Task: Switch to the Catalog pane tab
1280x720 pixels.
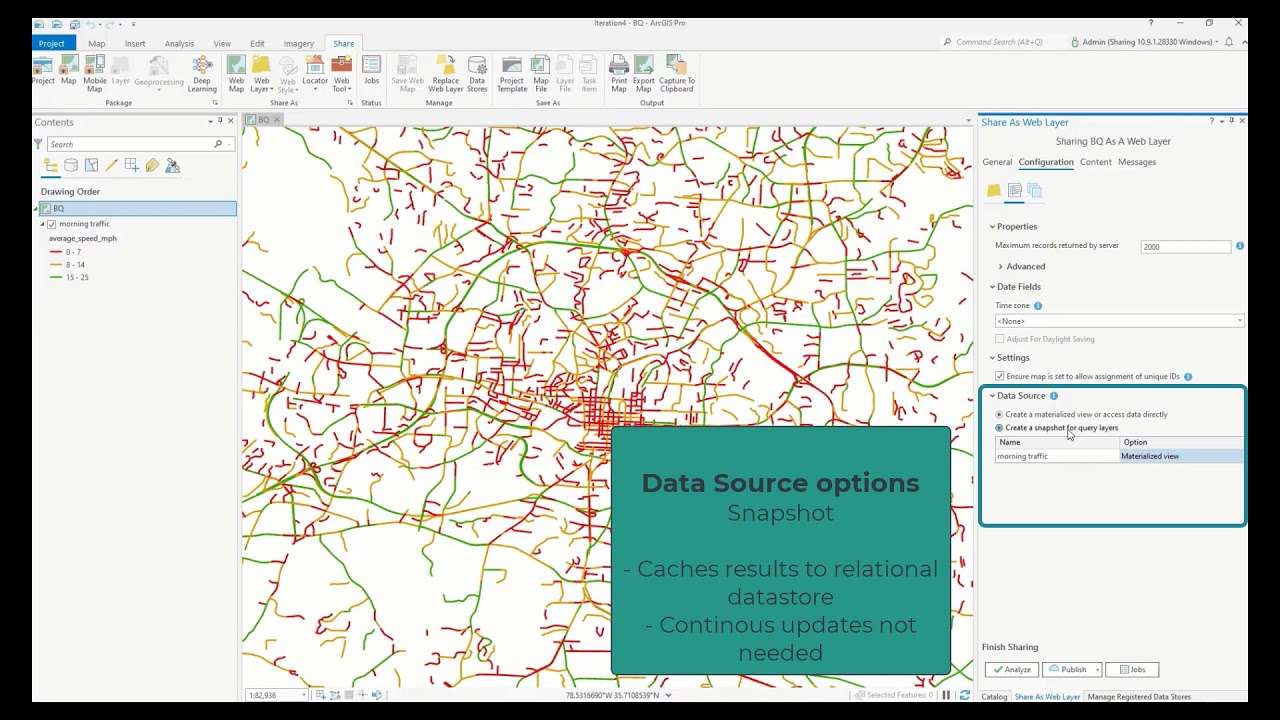Action: coord(994,697)
